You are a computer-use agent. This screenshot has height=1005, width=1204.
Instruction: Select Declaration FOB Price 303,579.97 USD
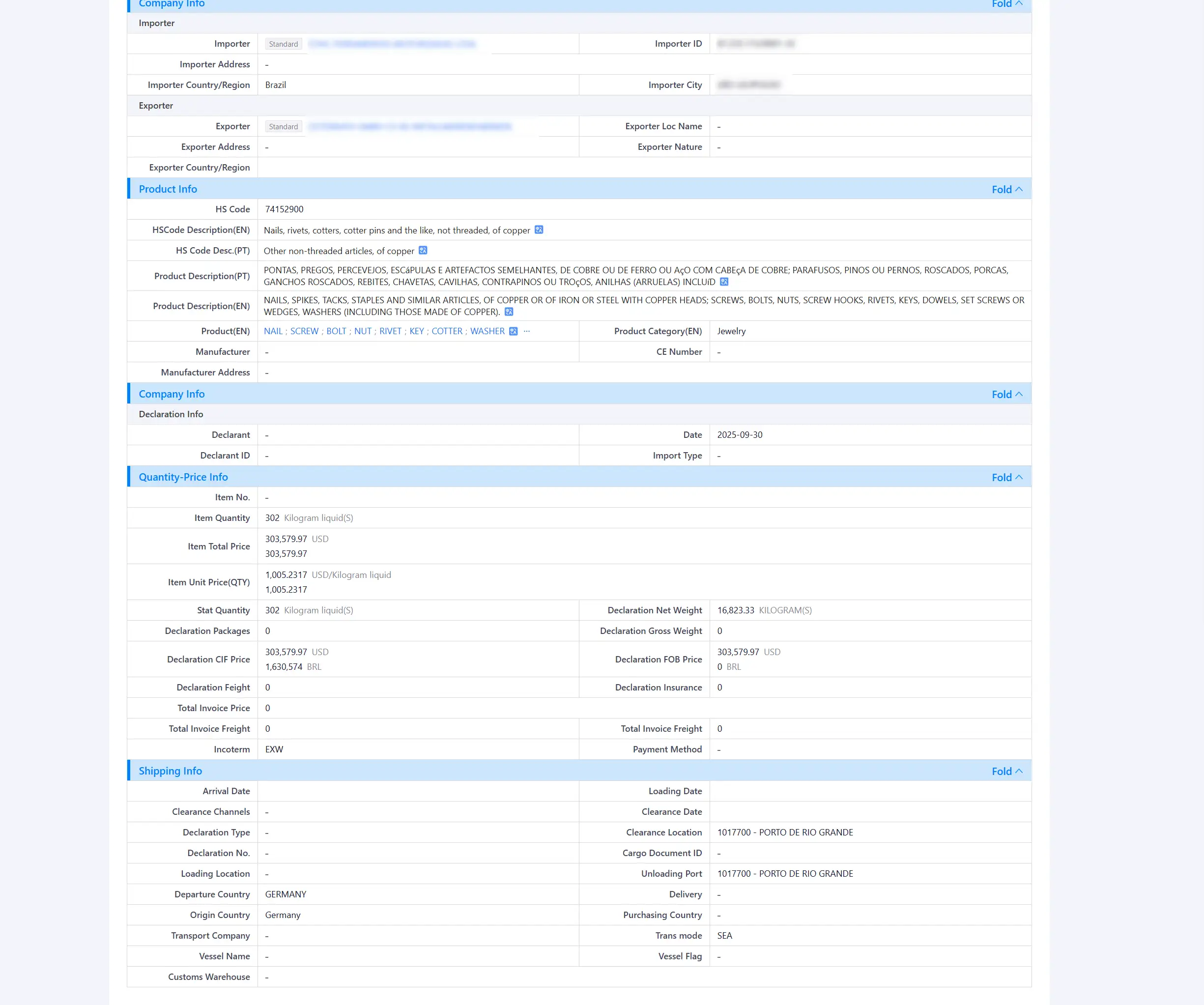point(748,653)
